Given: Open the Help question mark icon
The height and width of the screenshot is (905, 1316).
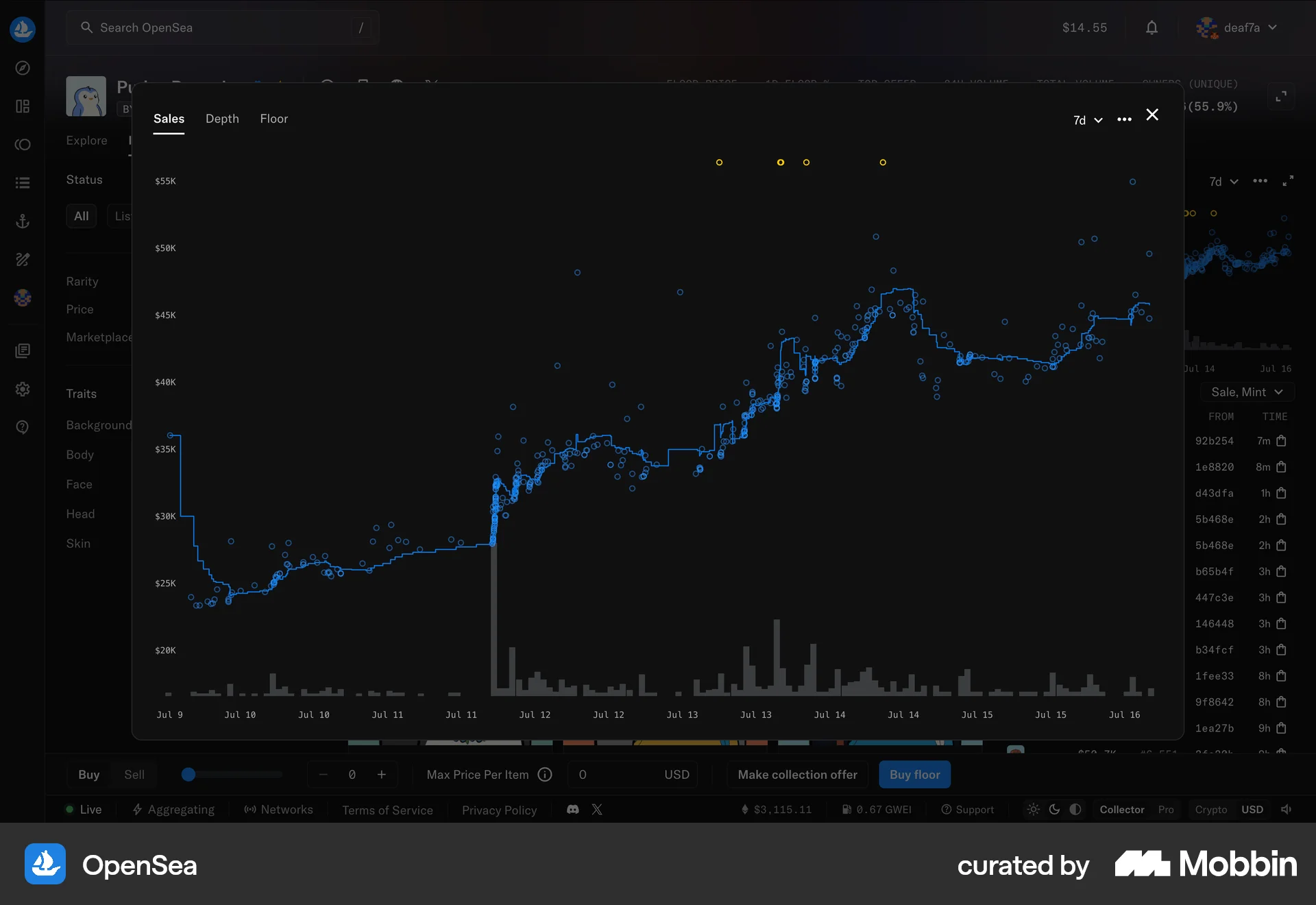Looking at the screenshot, I should 23,427.
